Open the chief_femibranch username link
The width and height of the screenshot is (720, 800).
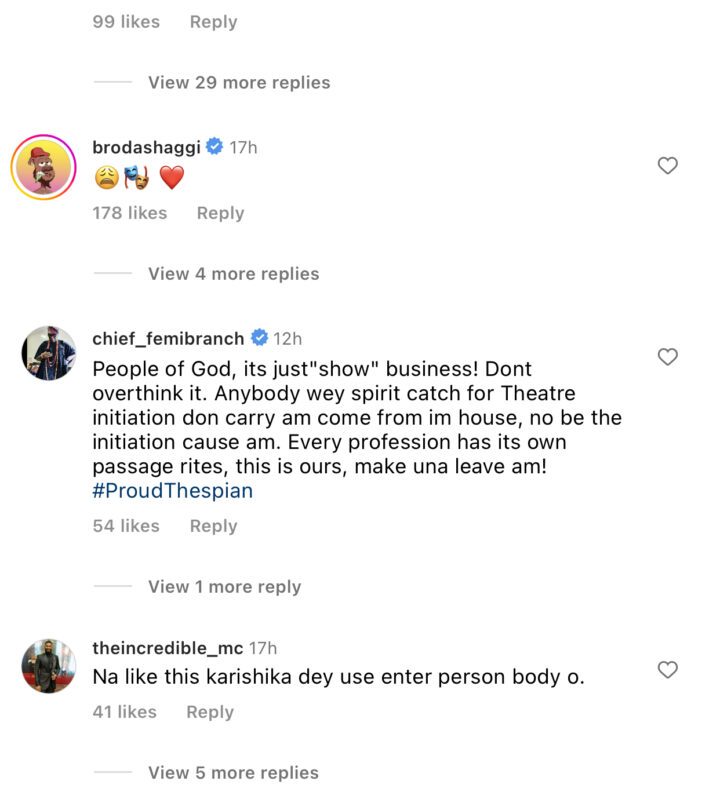[168, 338]
